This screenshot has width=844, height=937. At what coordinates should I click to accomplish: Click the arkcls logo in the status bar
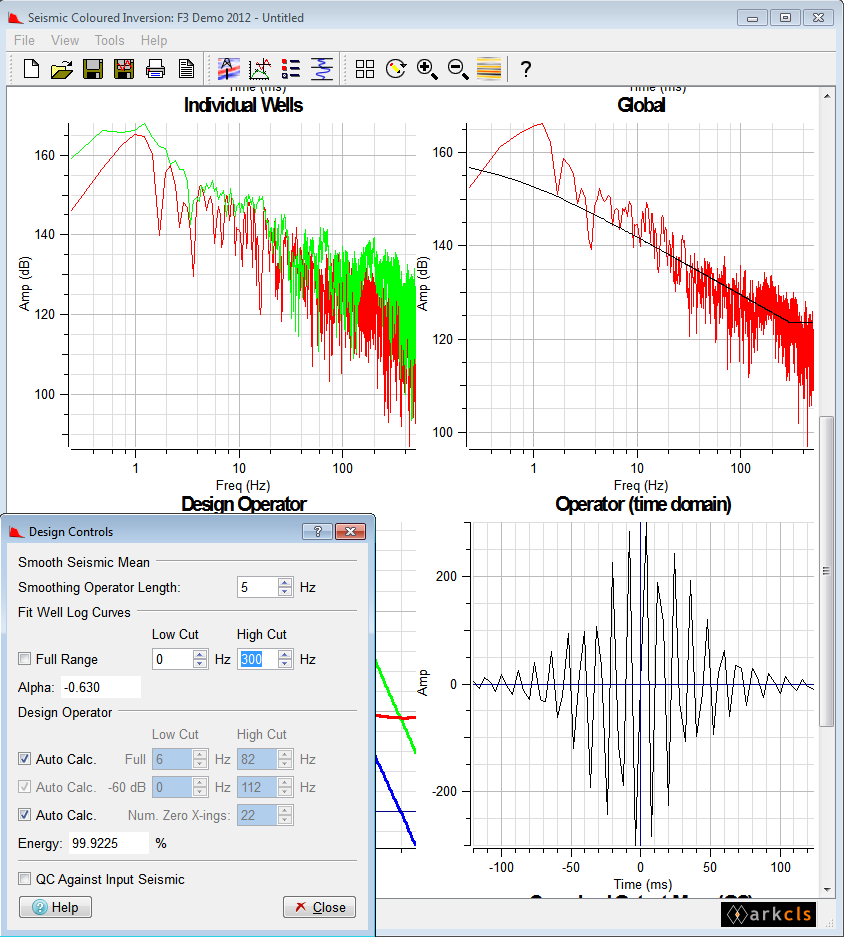tap(768, 914)
